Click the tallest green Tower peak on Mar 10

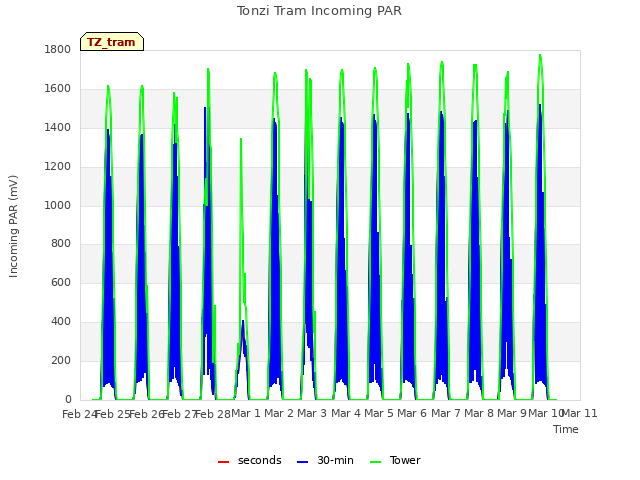point(540,55)
